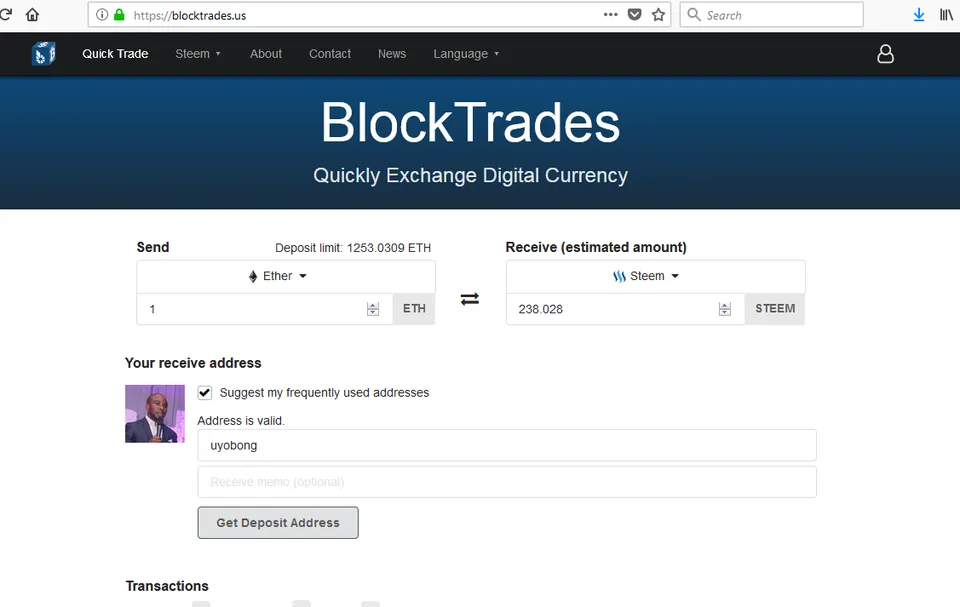Click the browser home icon

[x=32, y=15]
